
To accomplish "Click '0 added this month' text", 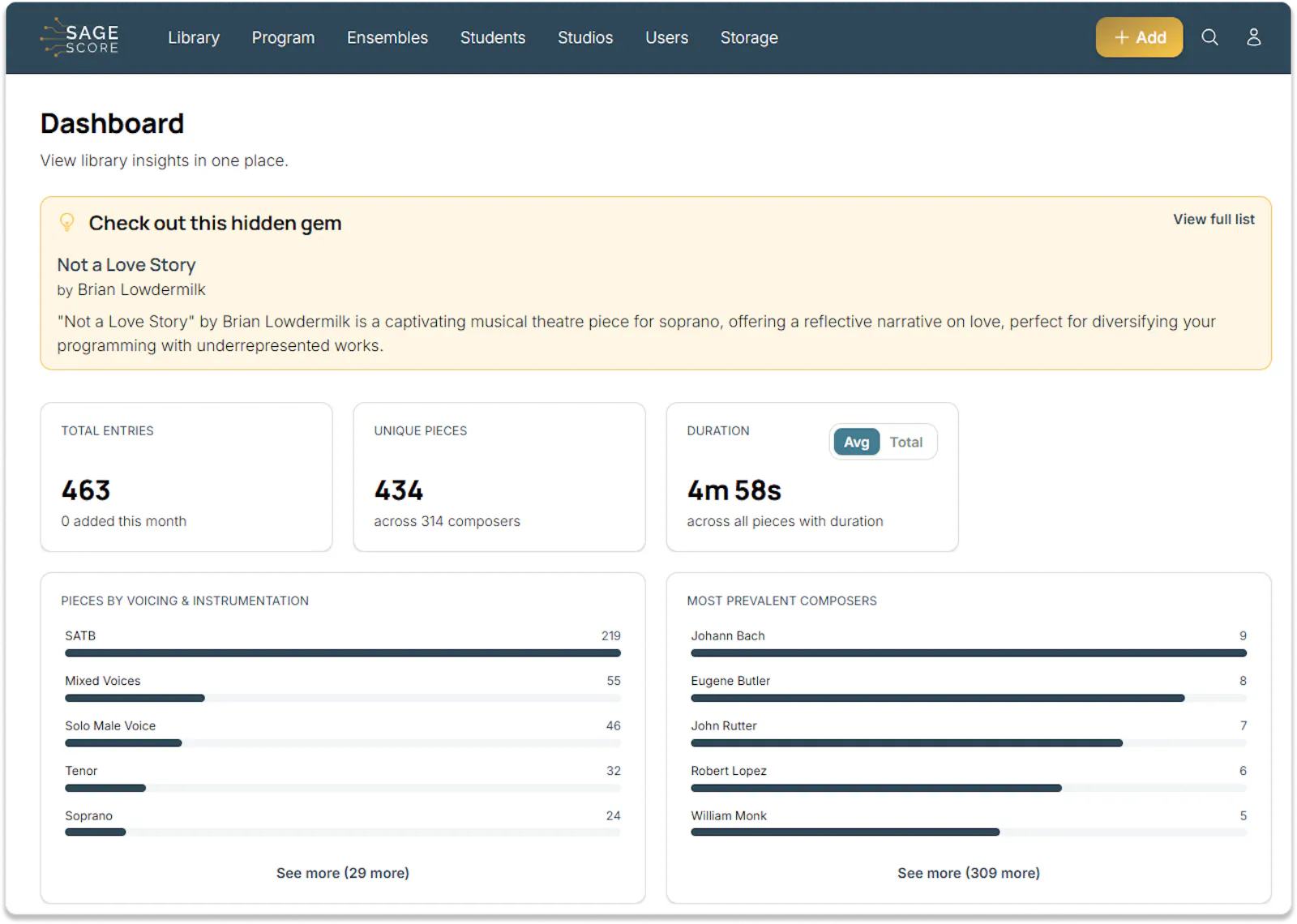I will (124, 521).
